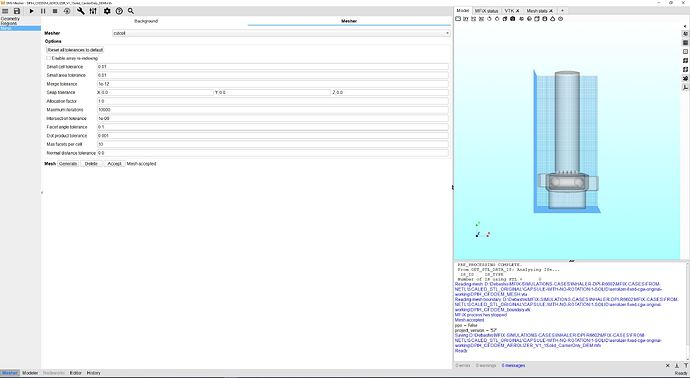Toggle the perspective cube icon

click(505, 19)
